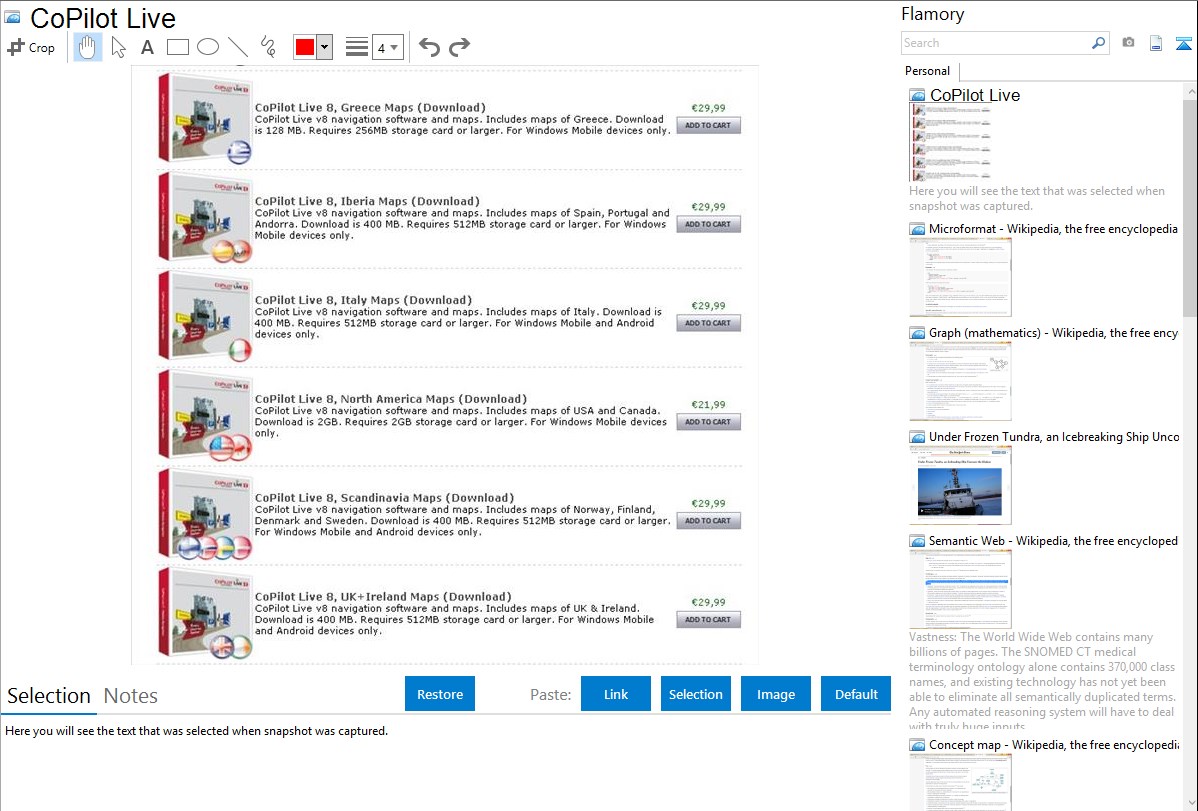The width and height of the screenshot is (1198, 811).
Task: Click the line thickness icon
Action: (x=356, y=47)
